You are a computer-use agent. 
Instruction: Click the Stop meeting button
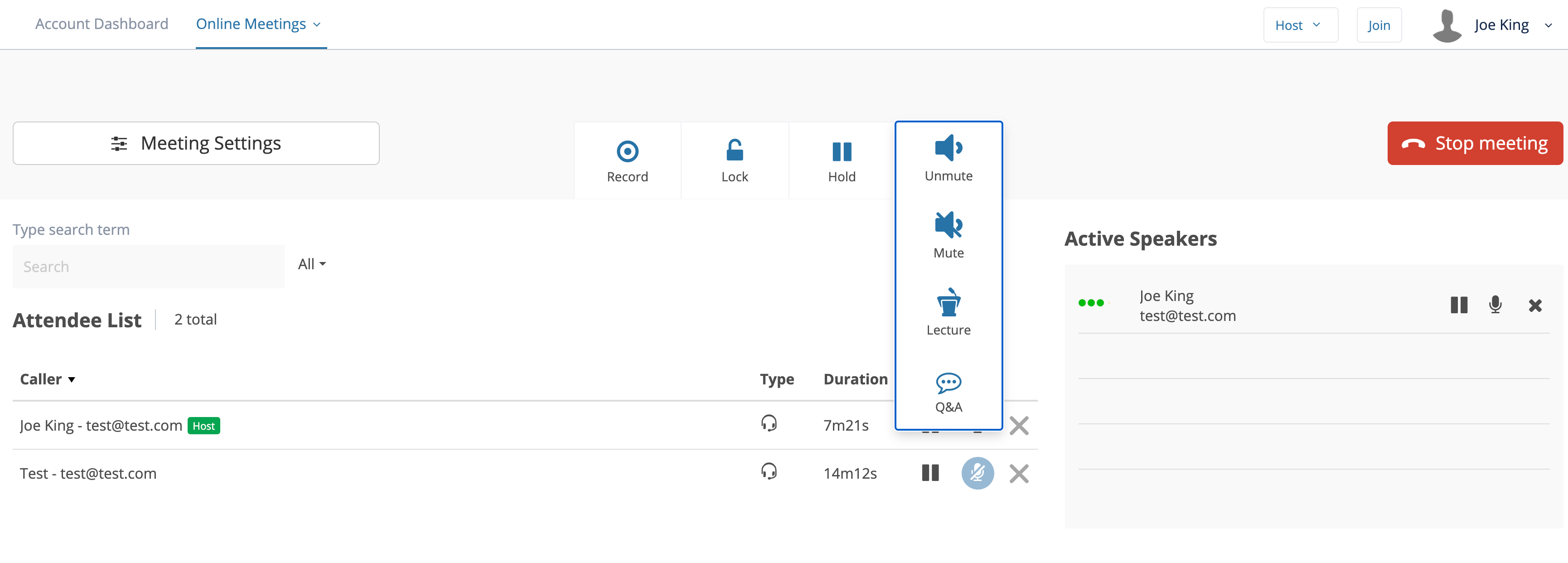(x=1475, y=143)
